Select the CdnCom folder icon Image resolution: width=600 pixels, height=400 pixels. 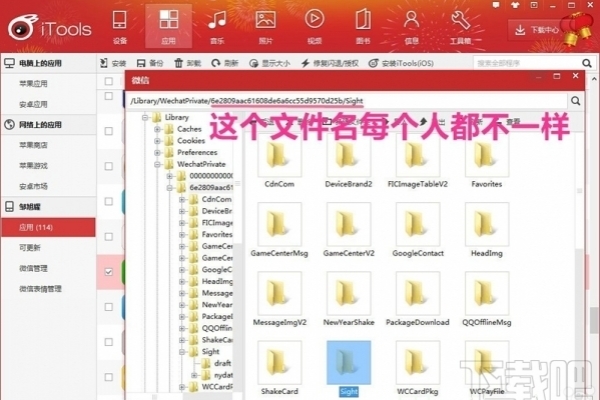(279, 157)
